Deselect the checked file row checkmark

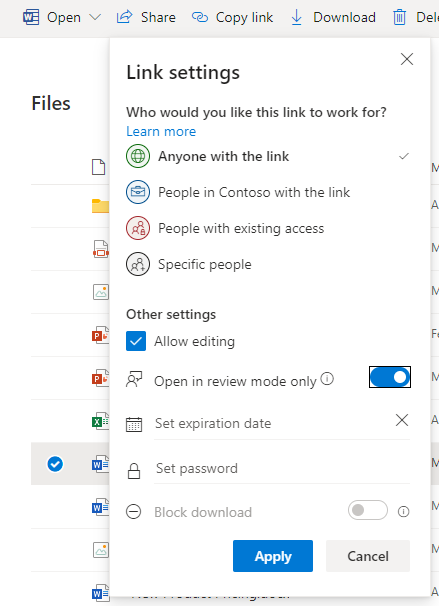55,464
